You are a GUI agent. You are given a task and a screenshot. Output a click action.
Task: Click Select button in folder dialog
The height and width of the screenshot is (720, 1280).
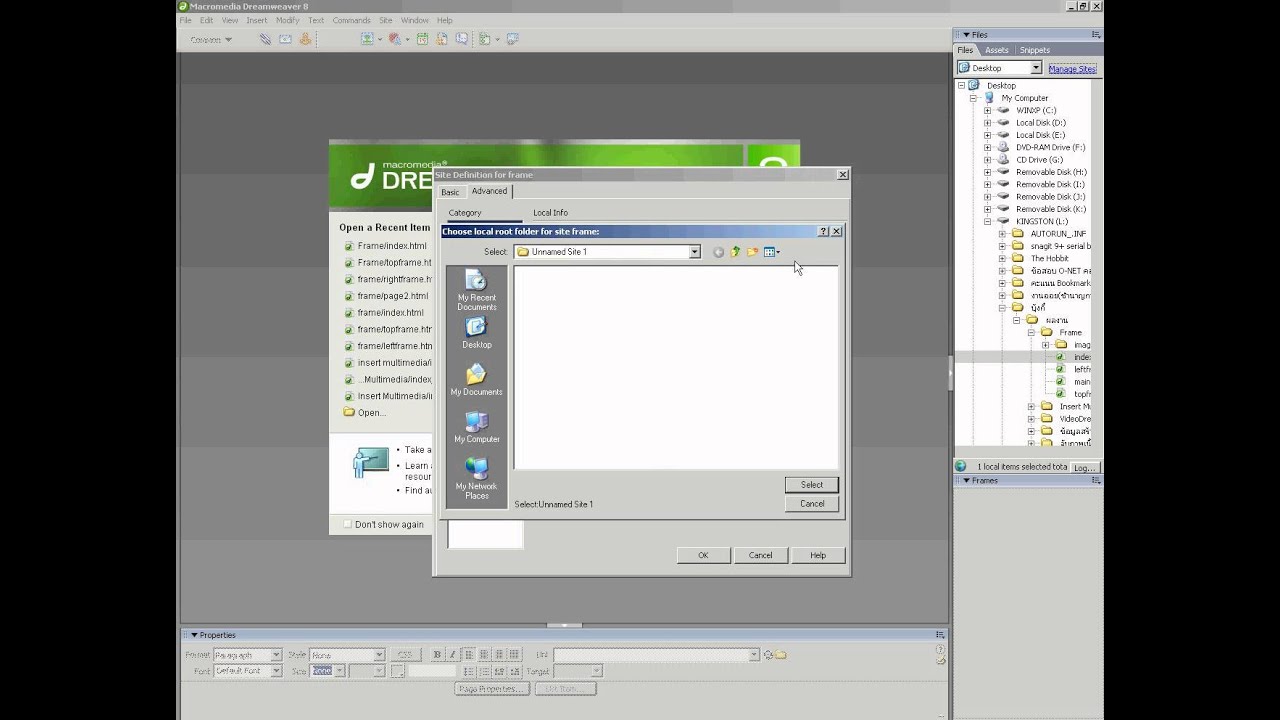pos(812,485)
